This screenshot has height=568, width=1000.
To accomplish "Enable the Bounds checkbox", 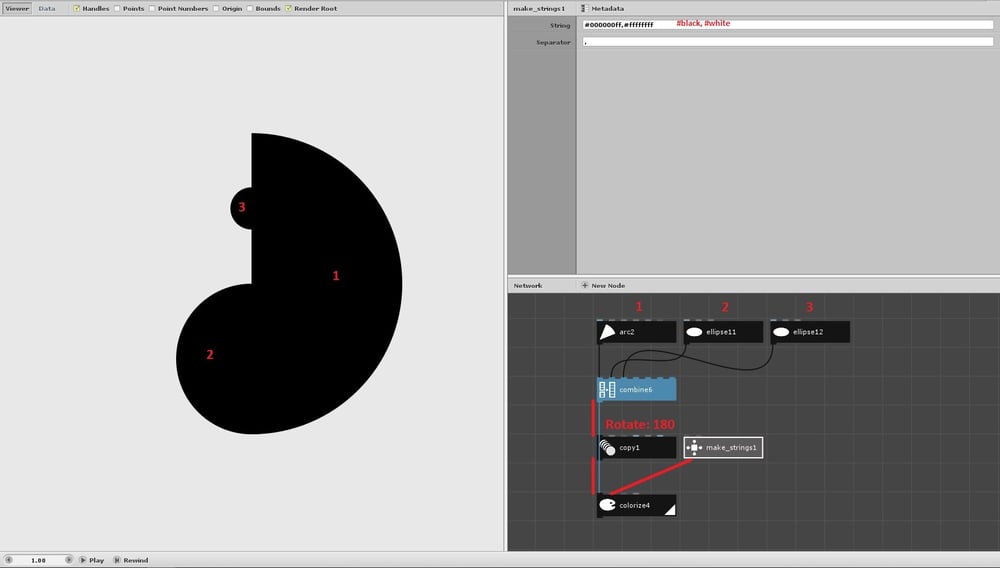I will [x=250, y=8].
